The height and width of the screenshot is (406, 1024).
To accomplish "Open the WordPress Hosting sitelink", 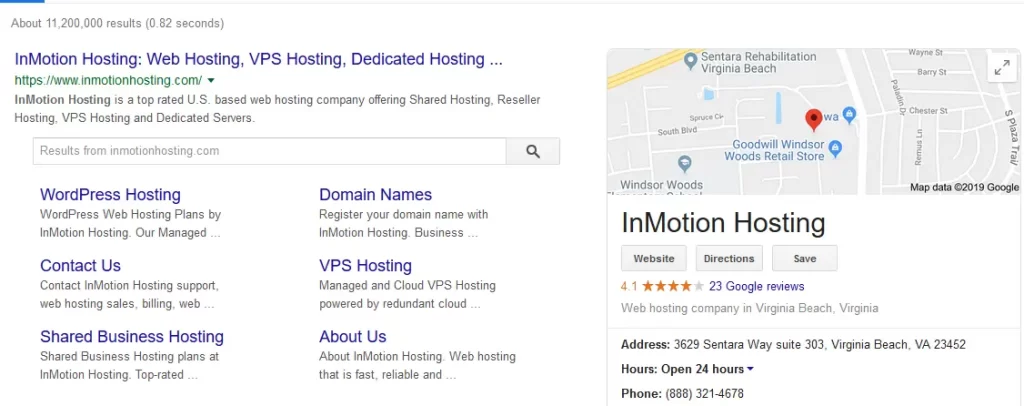I will point(110,195).
